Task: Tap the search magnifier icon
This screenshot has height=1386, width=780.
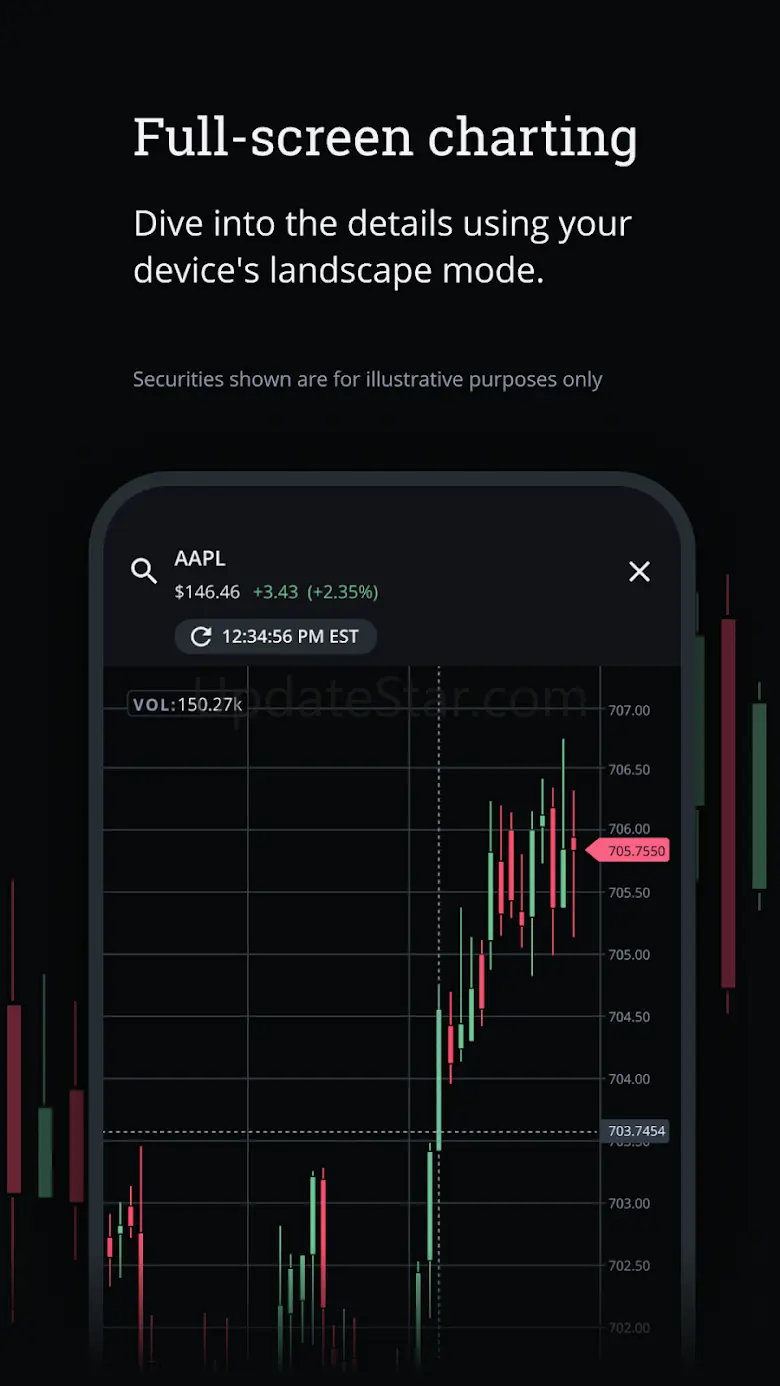Action: 144,571
